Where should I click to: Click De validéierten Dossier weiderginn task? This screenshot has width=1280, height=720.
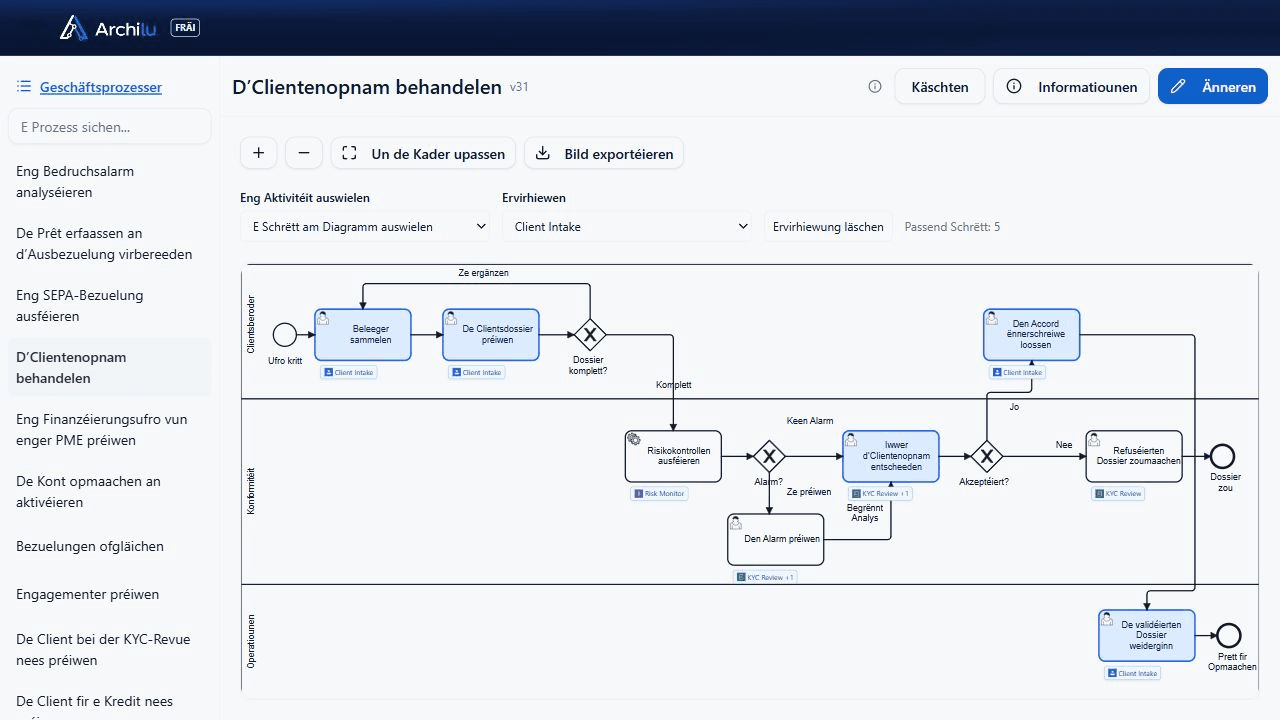(1147, 635)
